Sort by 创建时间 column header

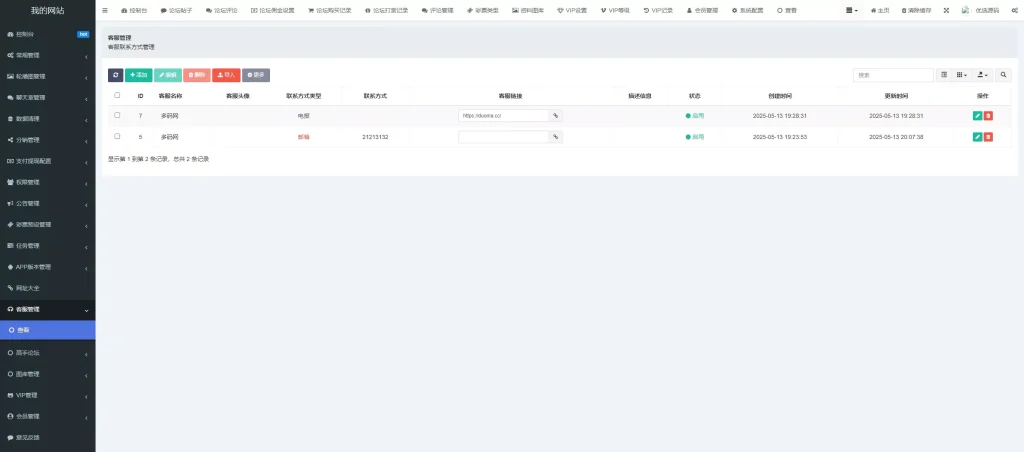(x=780, y=96)
